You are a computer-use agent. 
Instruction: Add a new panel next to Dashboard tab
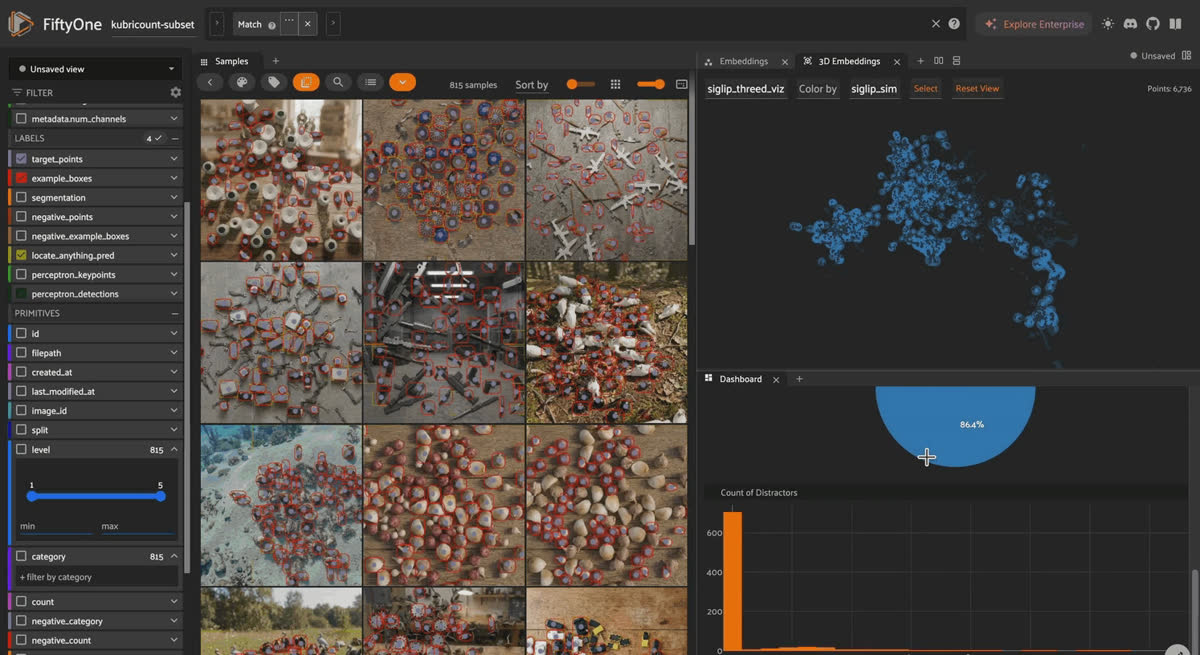click(799, 379)
